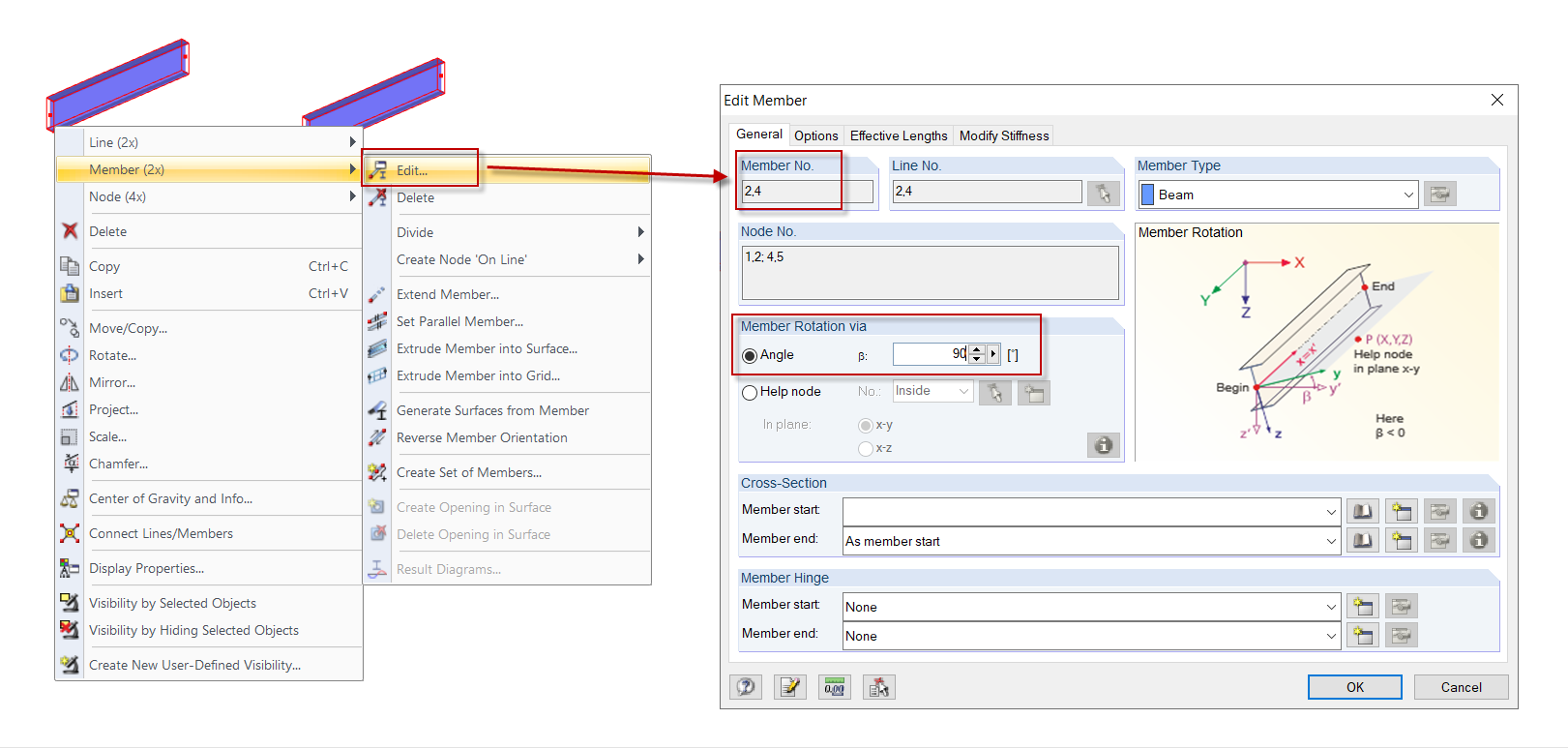Click the red Delete X icon in context menu
1568x749 pixels.
pyautogui.click(x=70, y=231)
